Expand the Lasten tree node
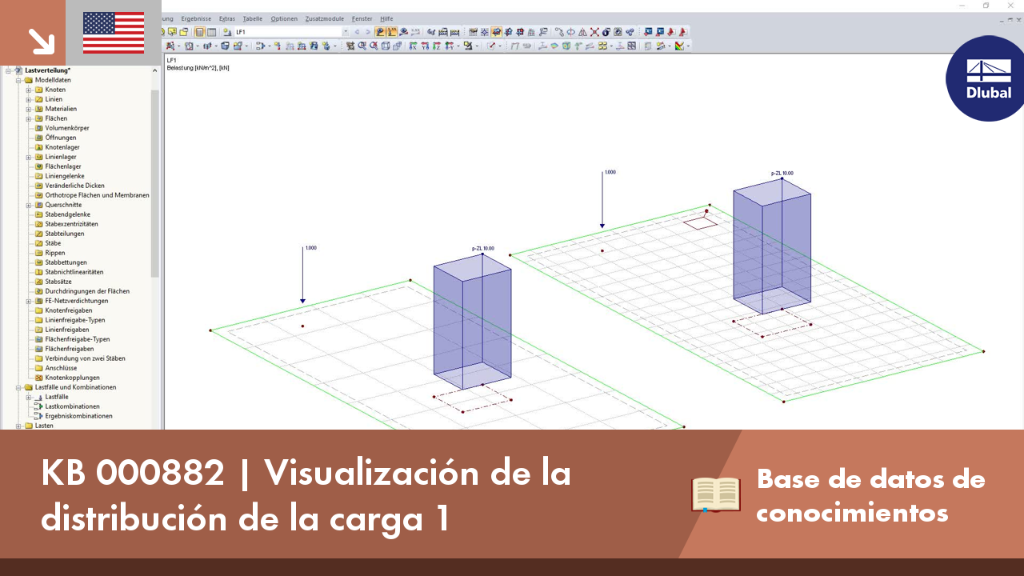1024x576 pixels. pyautogui.click(x=19, y=426)
